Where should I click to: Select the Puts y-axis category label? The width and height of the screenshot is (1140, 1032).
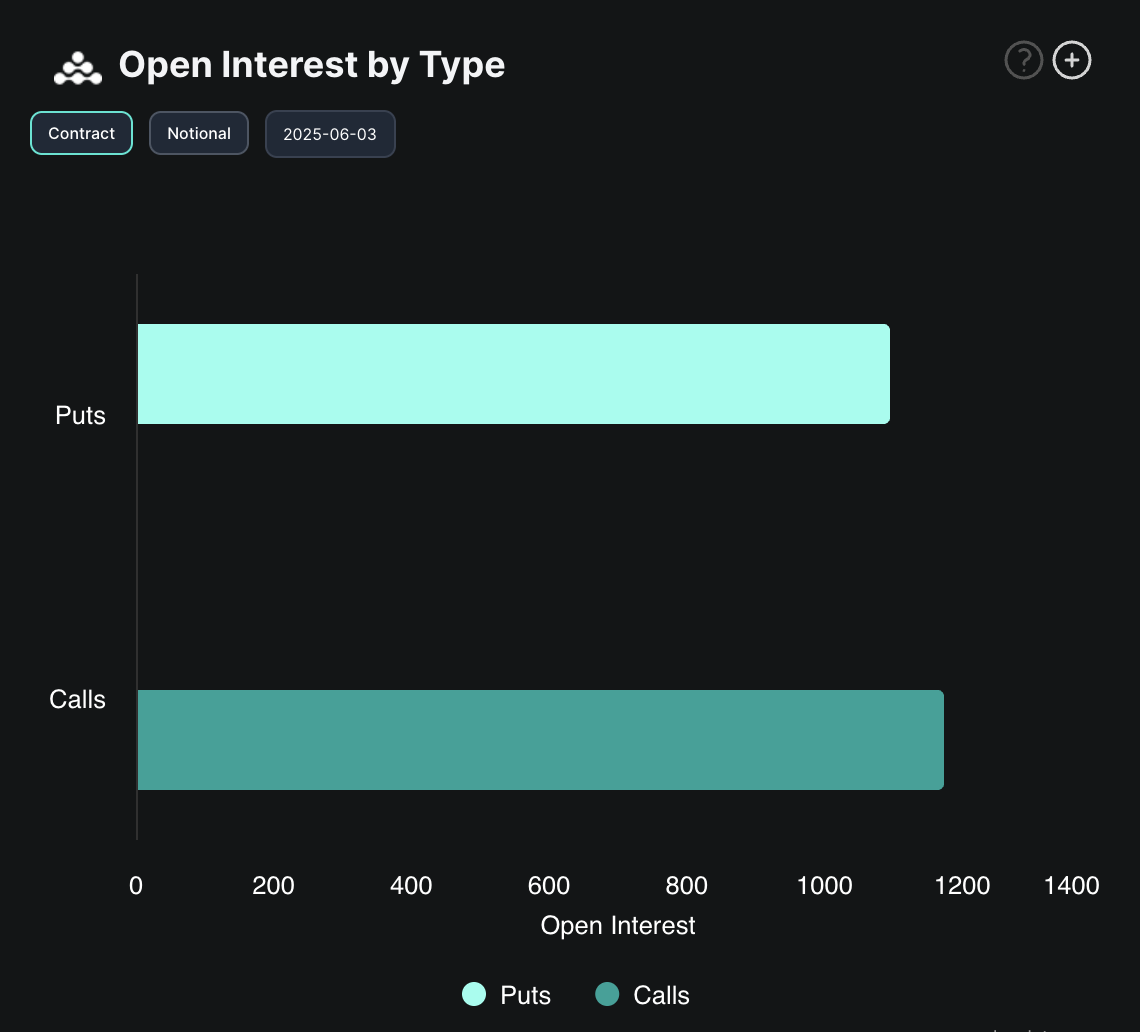pyautogui.click(x=80, y=415)
